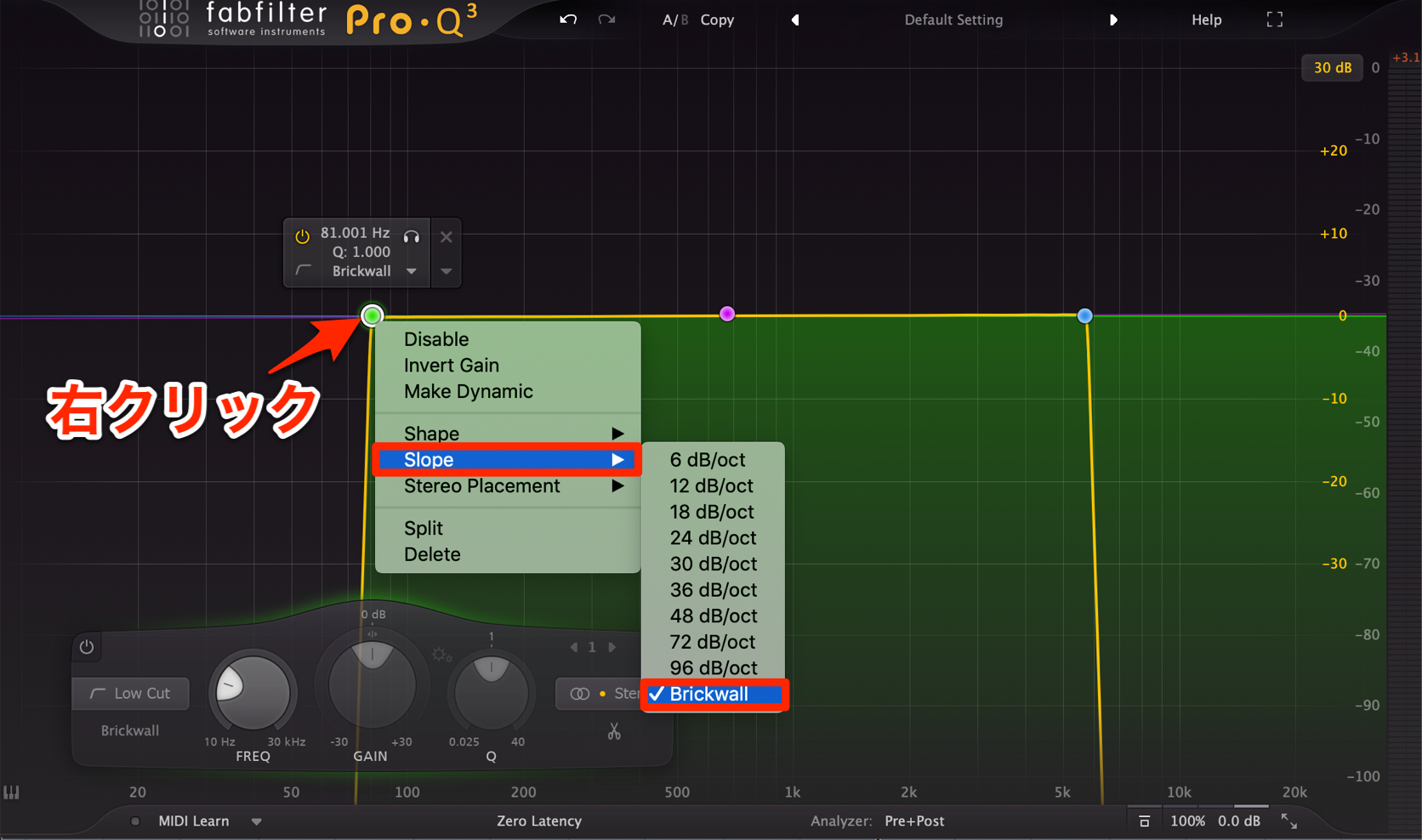Open the Slope submenu
The height and width of the screenshot is (840, 1422).
(x=508, y=460)
